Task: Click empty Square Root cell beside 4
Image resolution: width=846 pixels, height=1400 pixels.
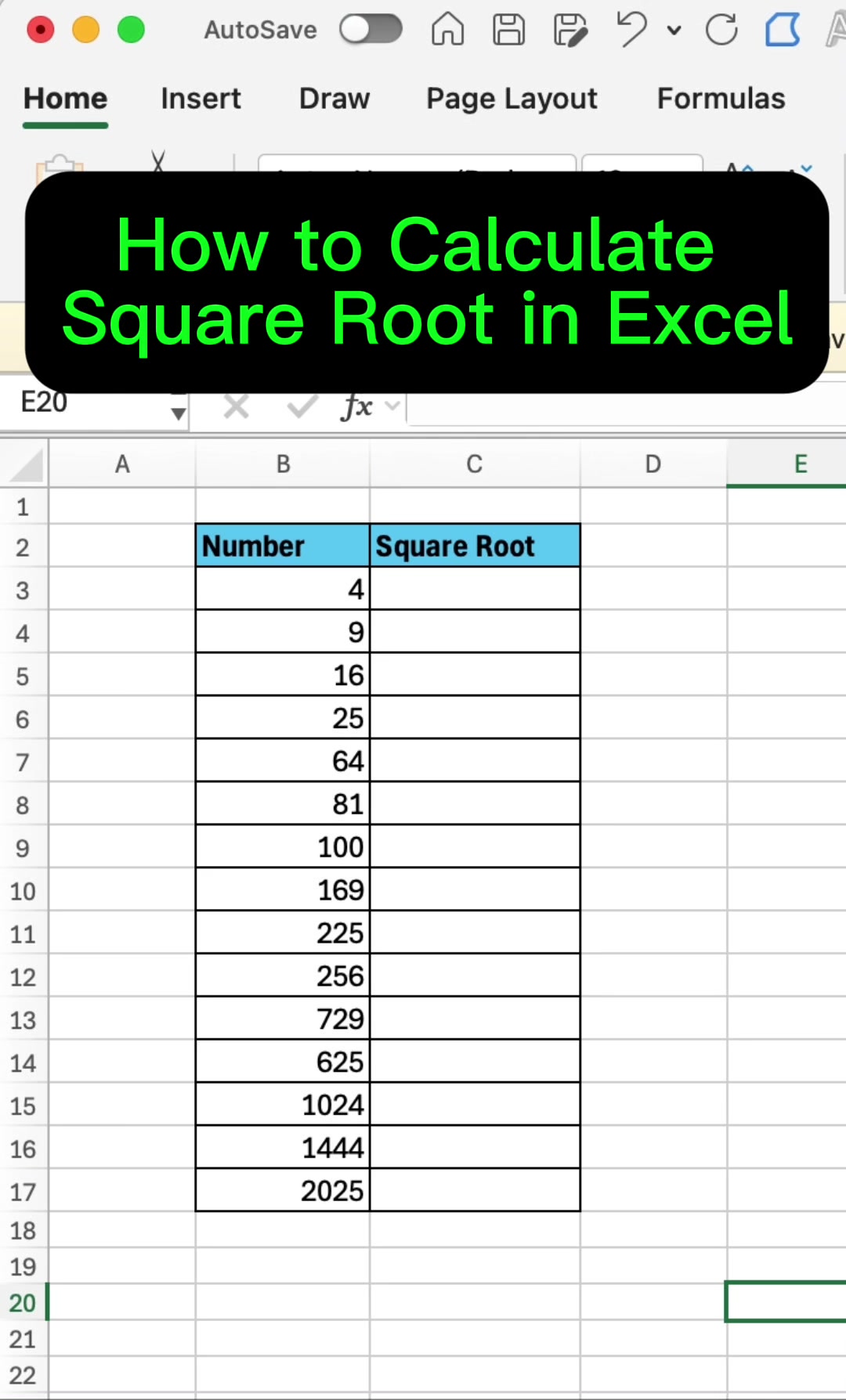Action: (x=475, y=589)
